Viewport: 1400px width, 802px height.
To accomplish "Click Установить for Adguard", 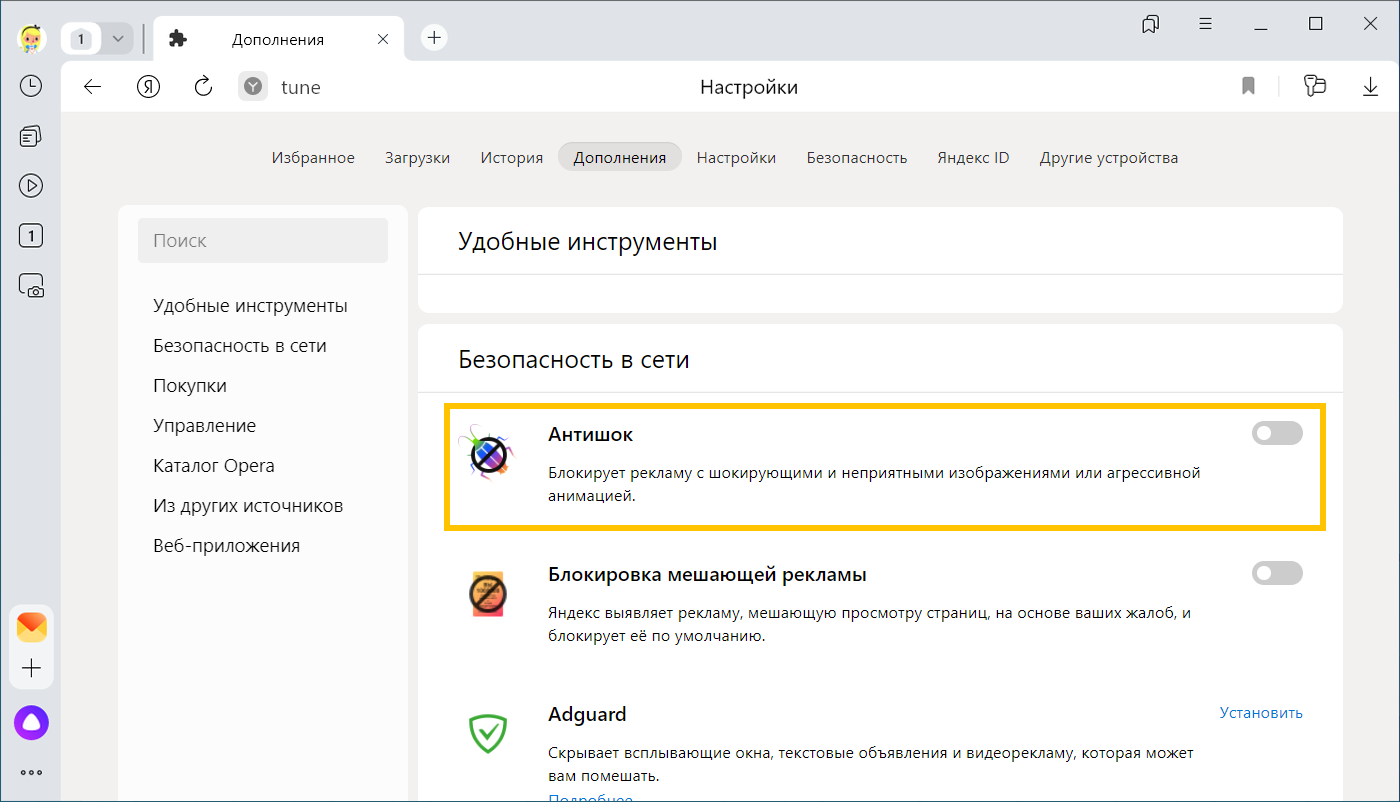I will (x=1261, y=712).
